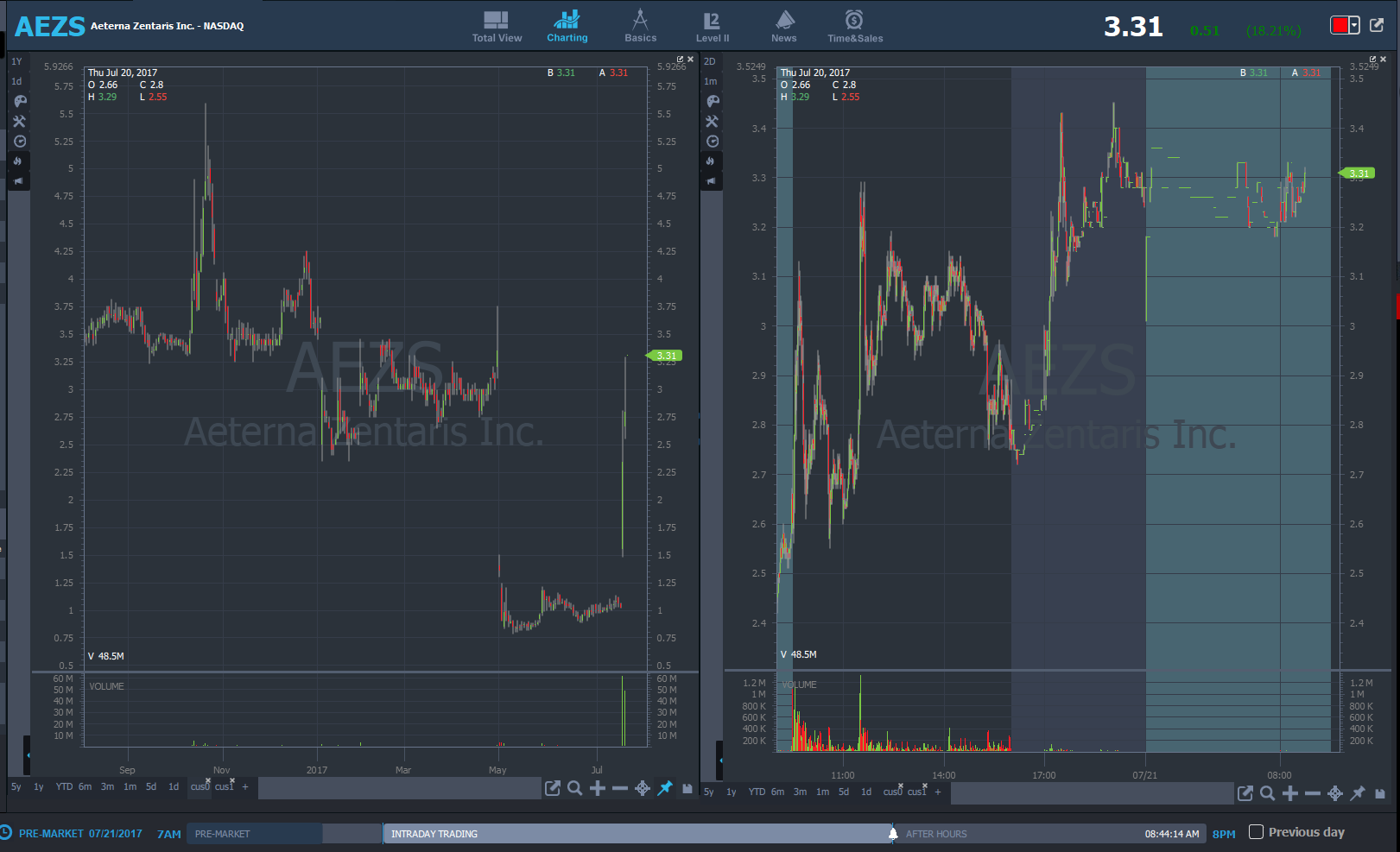Click the magnifier on right chart toolbar
Image resolution: width=1400 pixels, height=852 pixels.
[1267, 793]
